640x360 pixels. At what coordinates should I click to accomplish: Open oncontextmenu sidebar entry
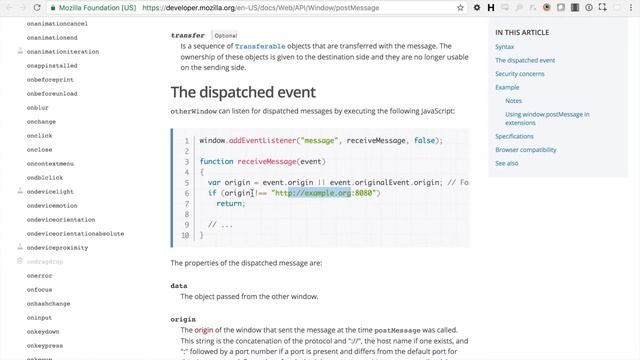pos(50,164)
